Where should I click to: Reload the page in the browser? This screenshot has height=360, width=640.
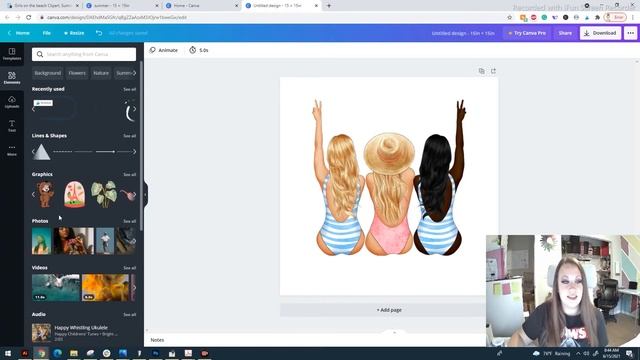tap(29, 17)
